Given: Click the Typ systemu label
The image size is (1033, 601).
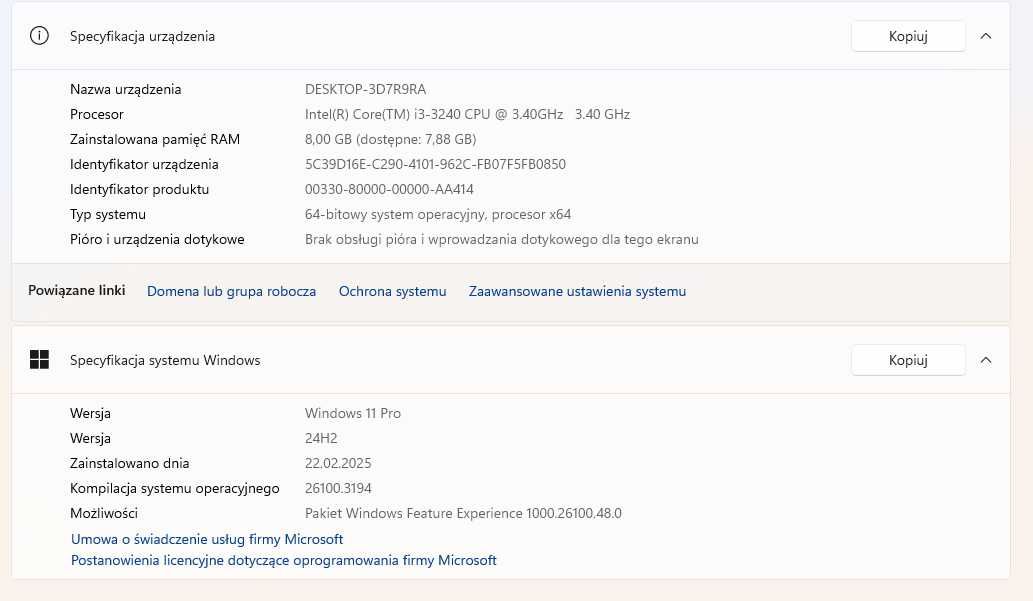Looking at the screenshot, I should point(108,214).
